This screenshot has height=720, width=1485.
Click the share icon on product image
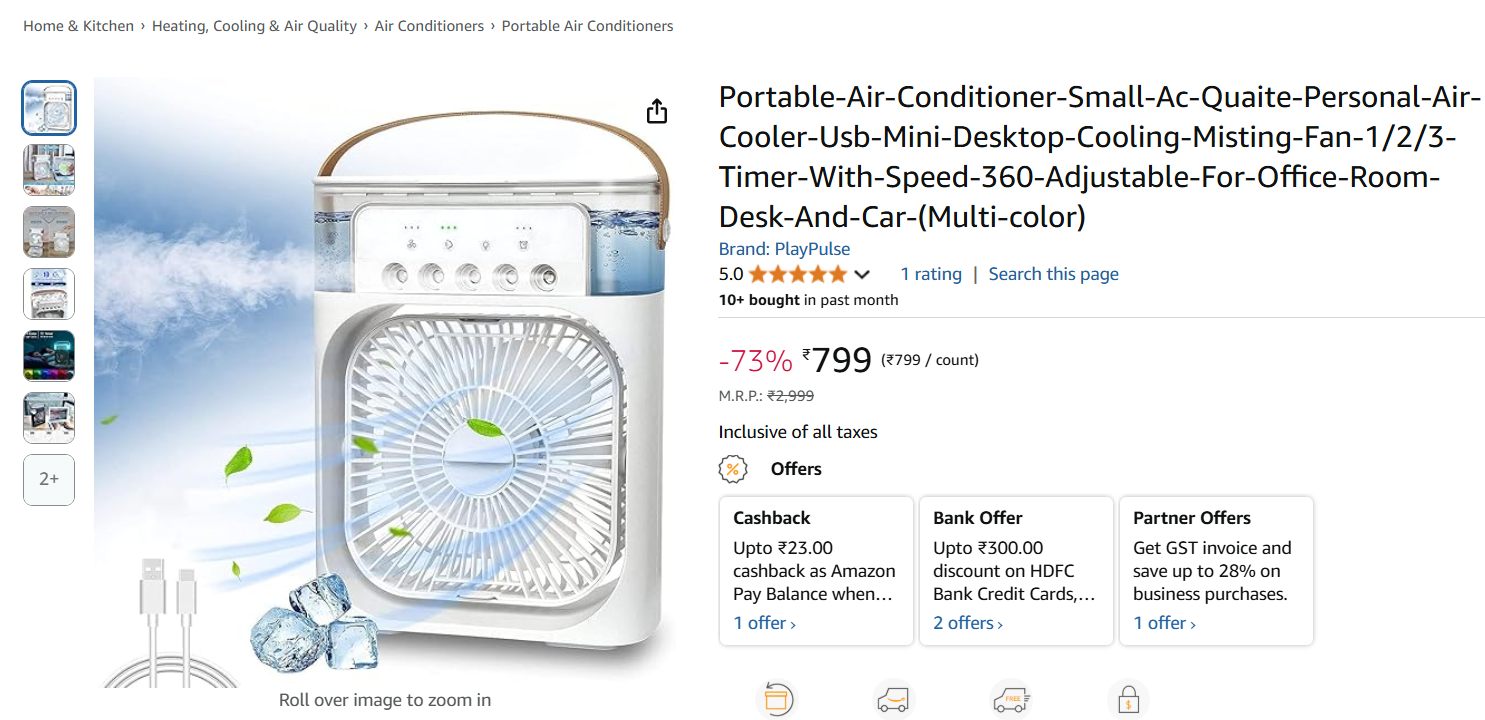tap(656, 111)
